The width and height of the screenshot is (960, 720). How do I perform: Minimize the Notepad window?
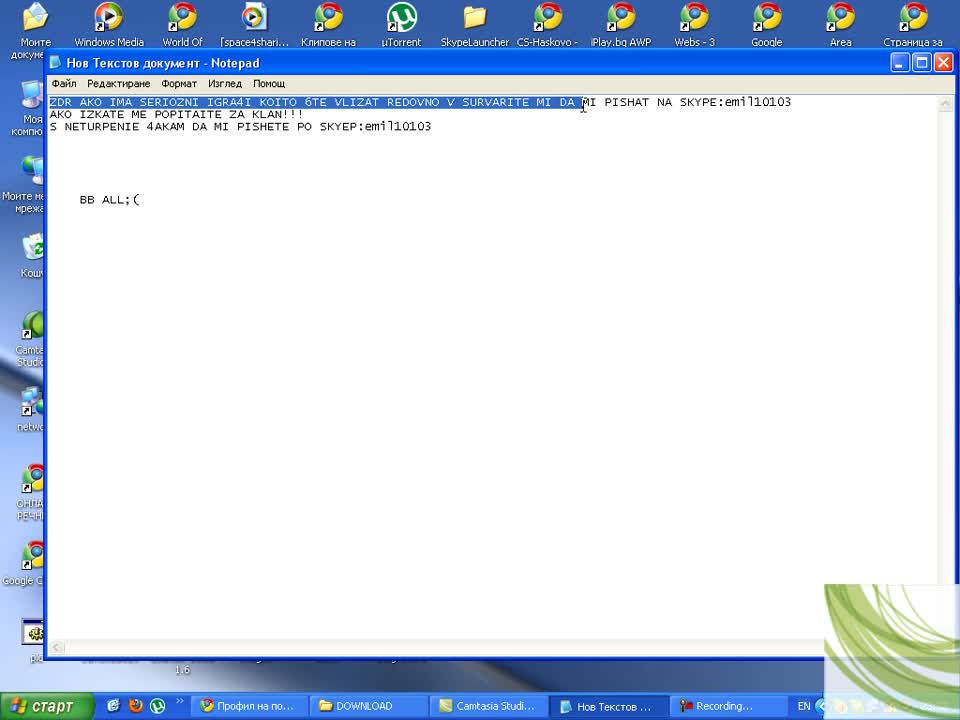pos(899,62)
